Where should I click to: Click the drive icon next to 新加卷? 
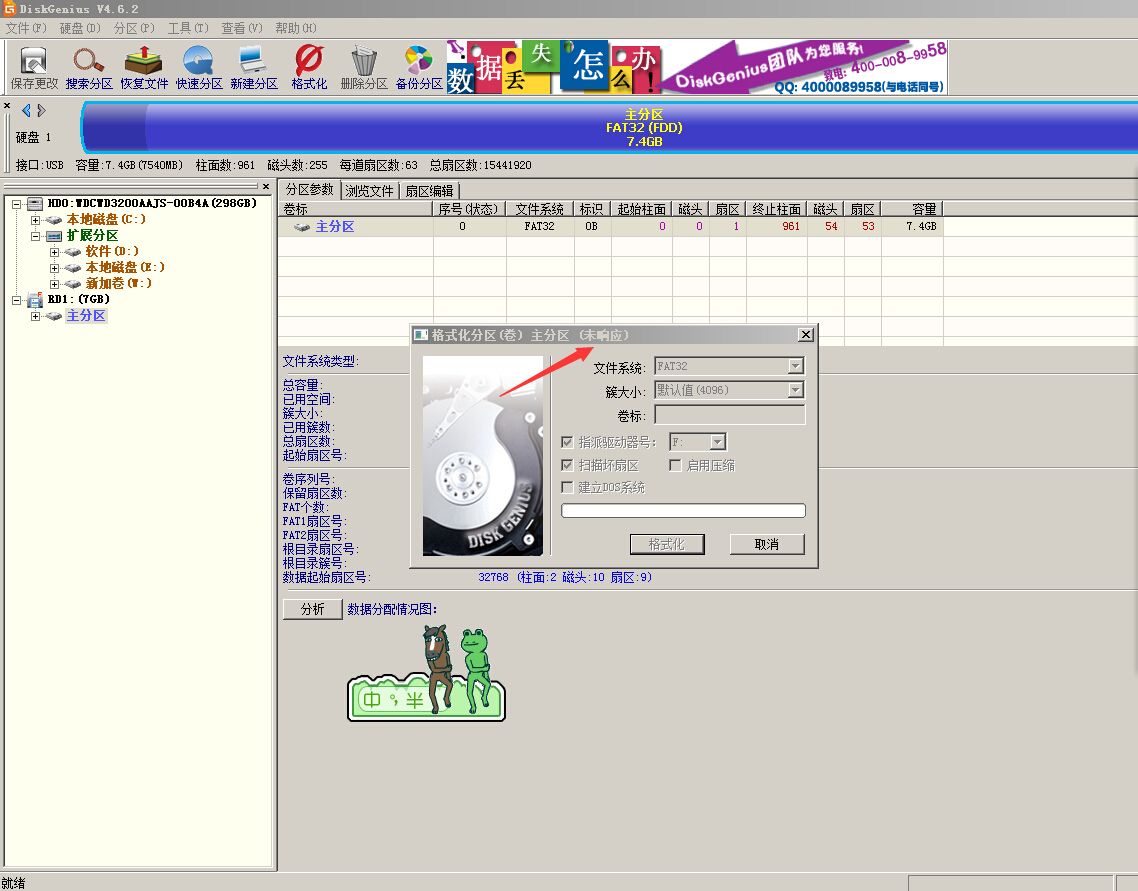[73, 284]
